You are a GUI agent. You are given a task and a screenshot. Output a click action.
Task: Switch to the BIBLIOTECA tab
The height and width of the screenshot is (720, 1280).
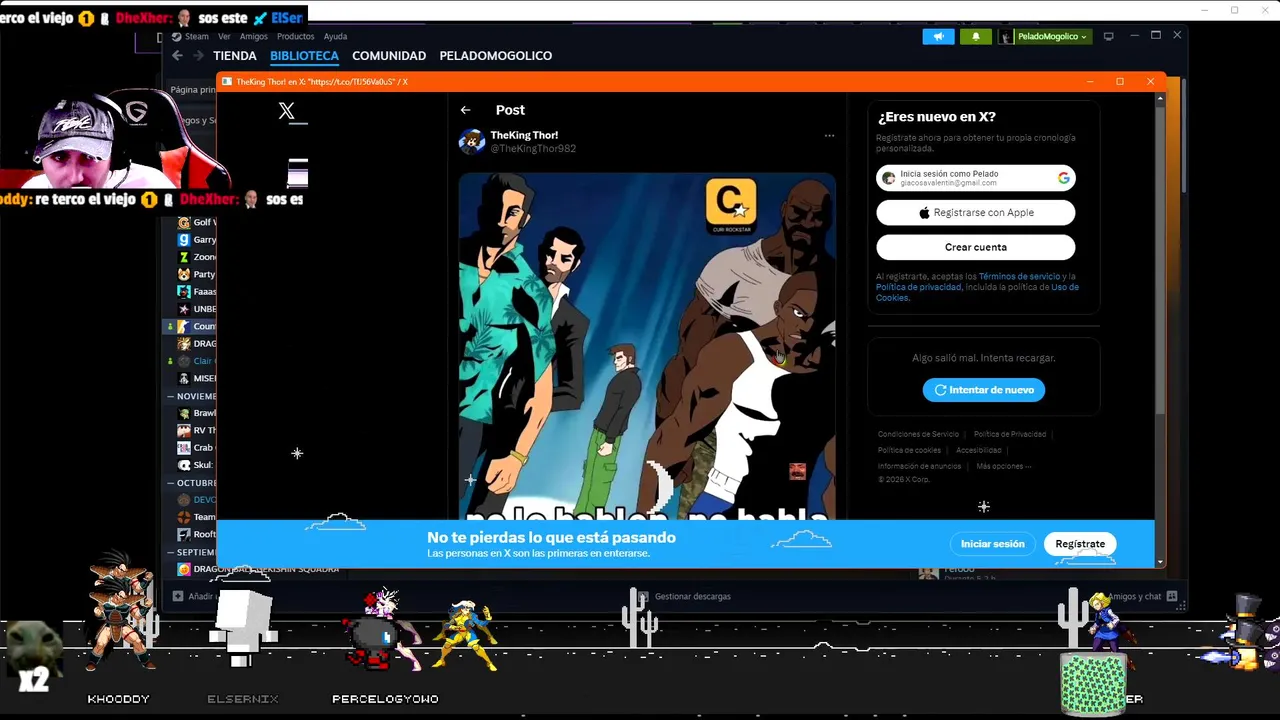(x=304, y=56)
